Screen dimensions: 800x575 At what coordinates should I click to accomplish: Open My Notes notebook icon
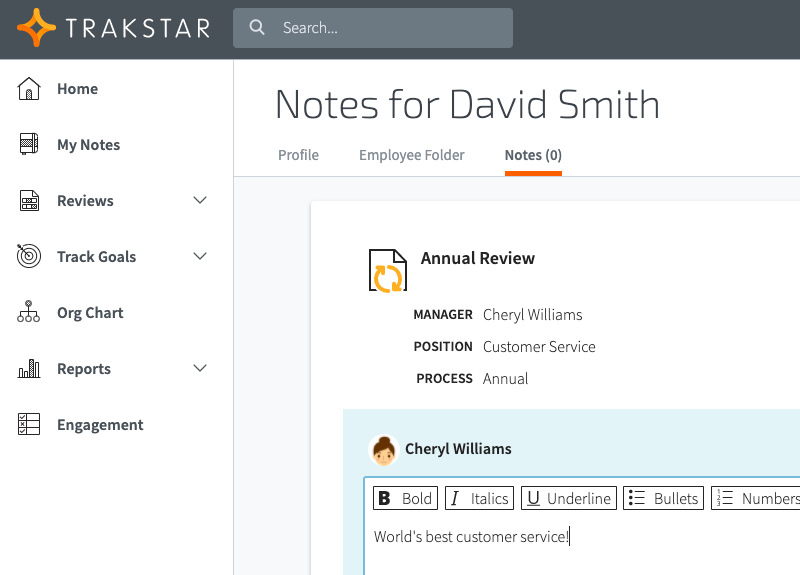(29, 144)
